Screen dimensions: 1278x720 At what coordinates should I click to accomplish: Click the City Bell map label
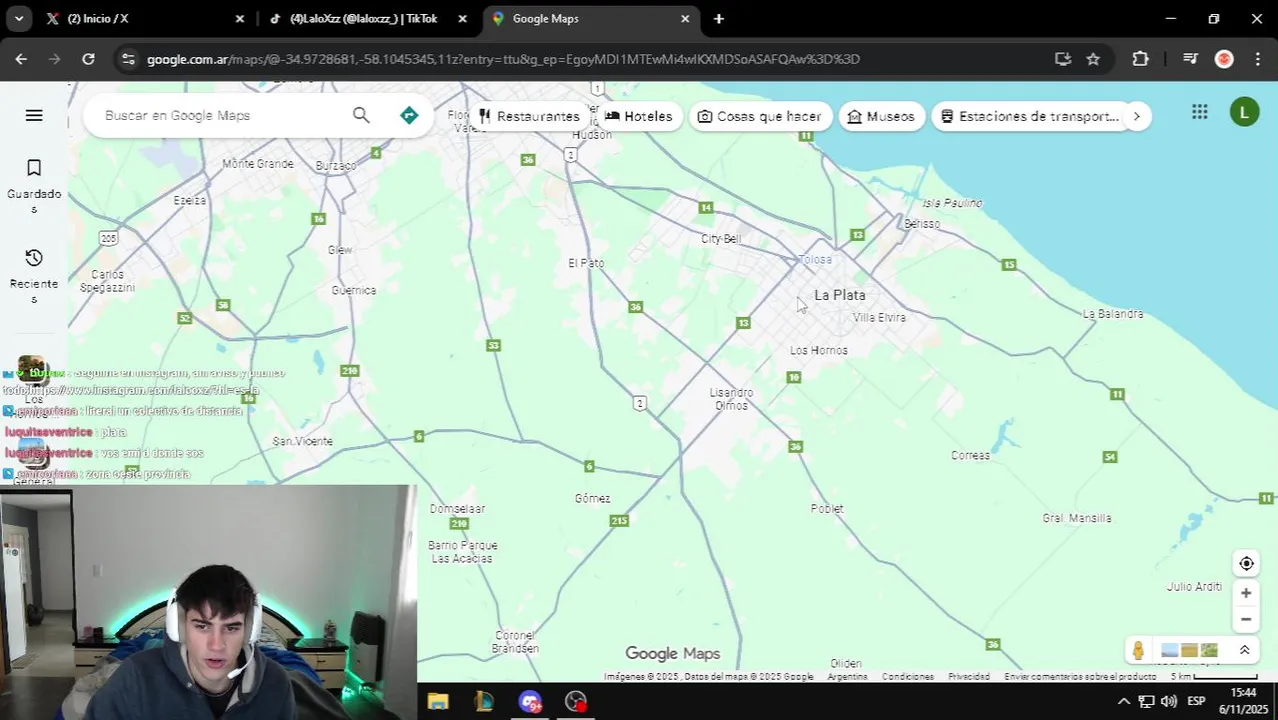point(721,239)
